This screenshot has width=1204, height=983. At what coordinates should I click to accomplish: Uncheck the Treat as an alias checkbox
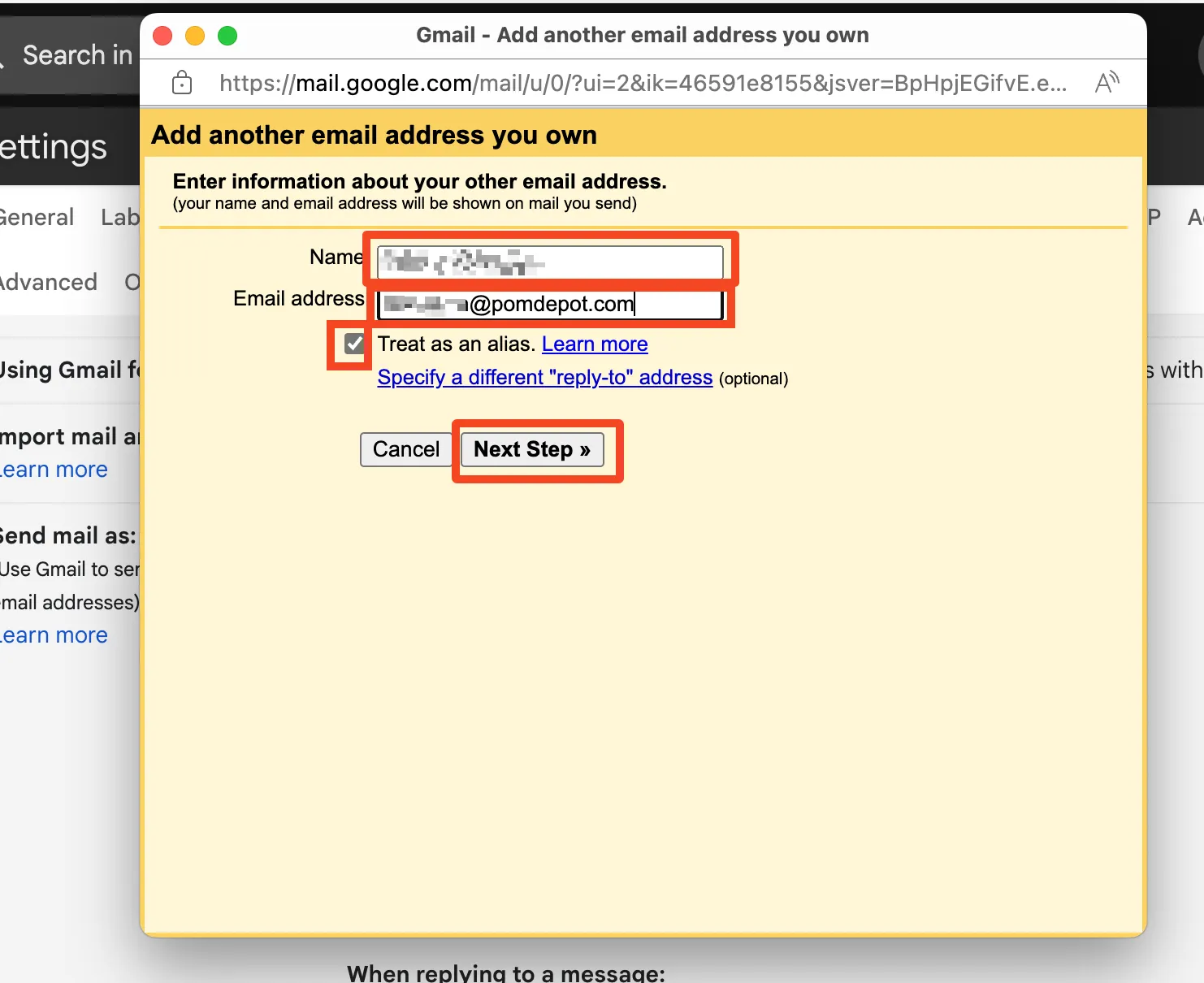coord(354,344)
